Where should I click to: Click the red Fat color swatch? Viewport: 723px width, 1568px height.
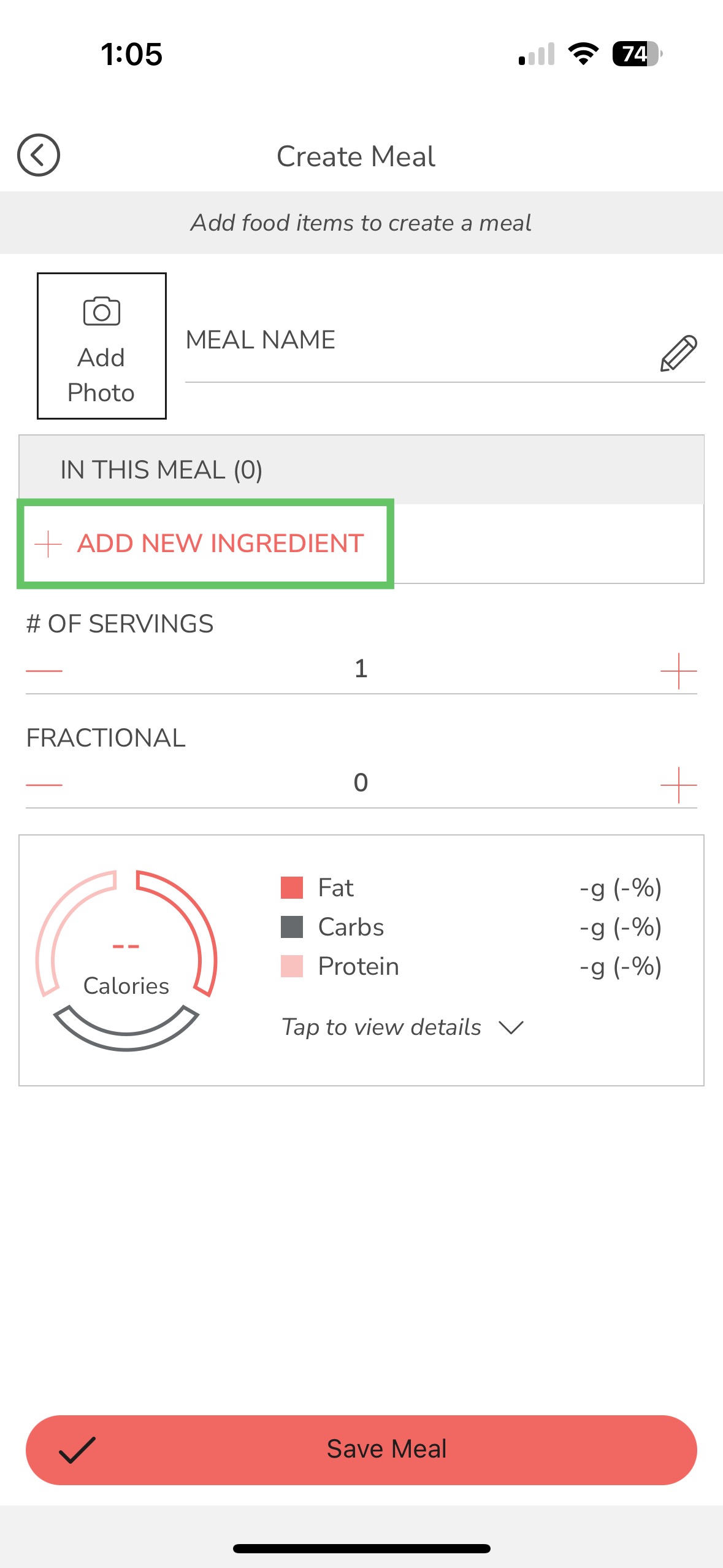pos(292,888)
